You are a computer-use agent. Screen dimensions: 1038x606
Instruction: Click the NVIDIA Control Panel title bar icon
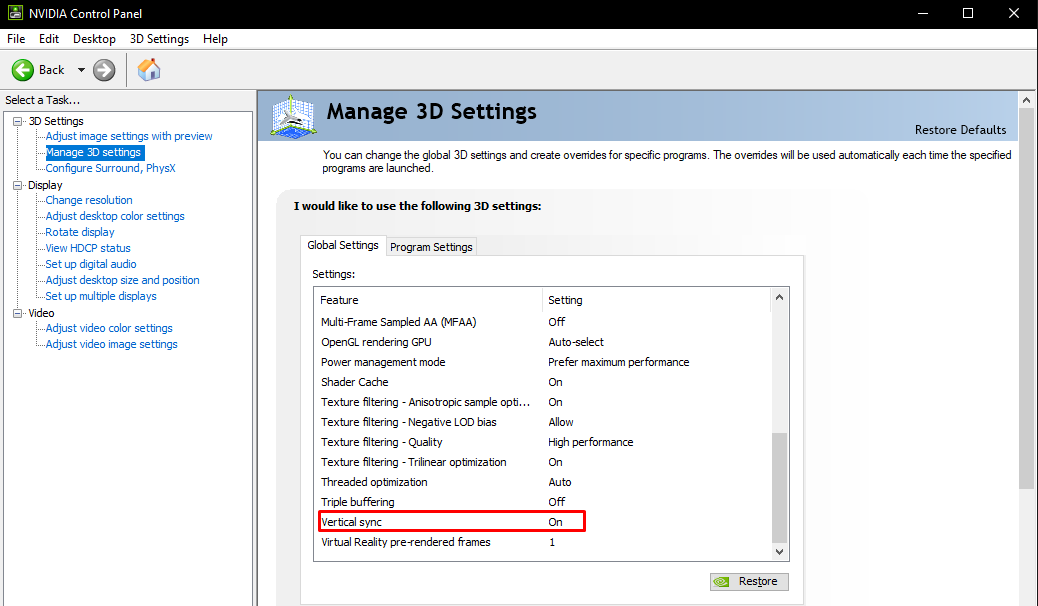14,13
